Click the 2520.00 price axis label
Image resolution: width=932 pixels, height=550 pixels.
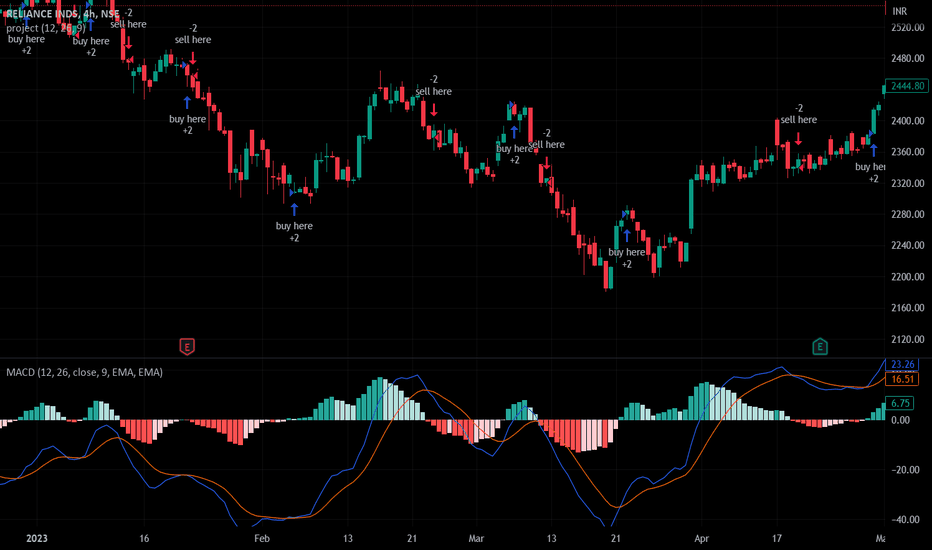point(908,27)
